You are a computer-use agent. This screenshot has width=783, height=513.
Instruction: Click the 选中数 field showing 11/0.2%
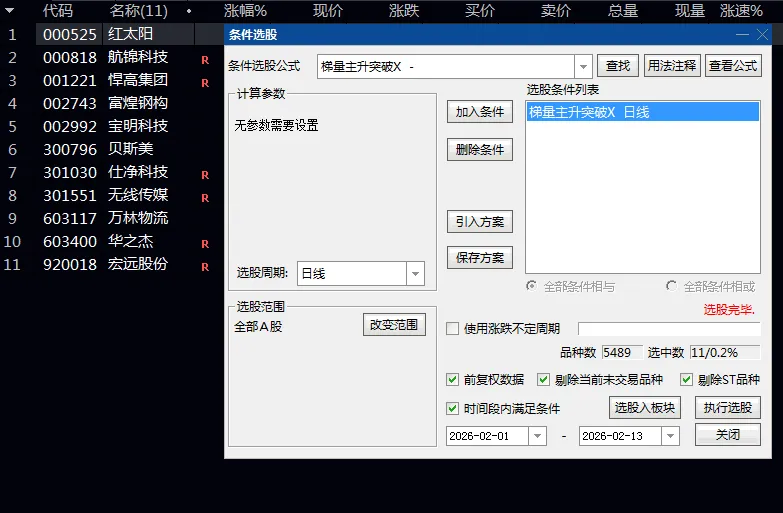725,353
